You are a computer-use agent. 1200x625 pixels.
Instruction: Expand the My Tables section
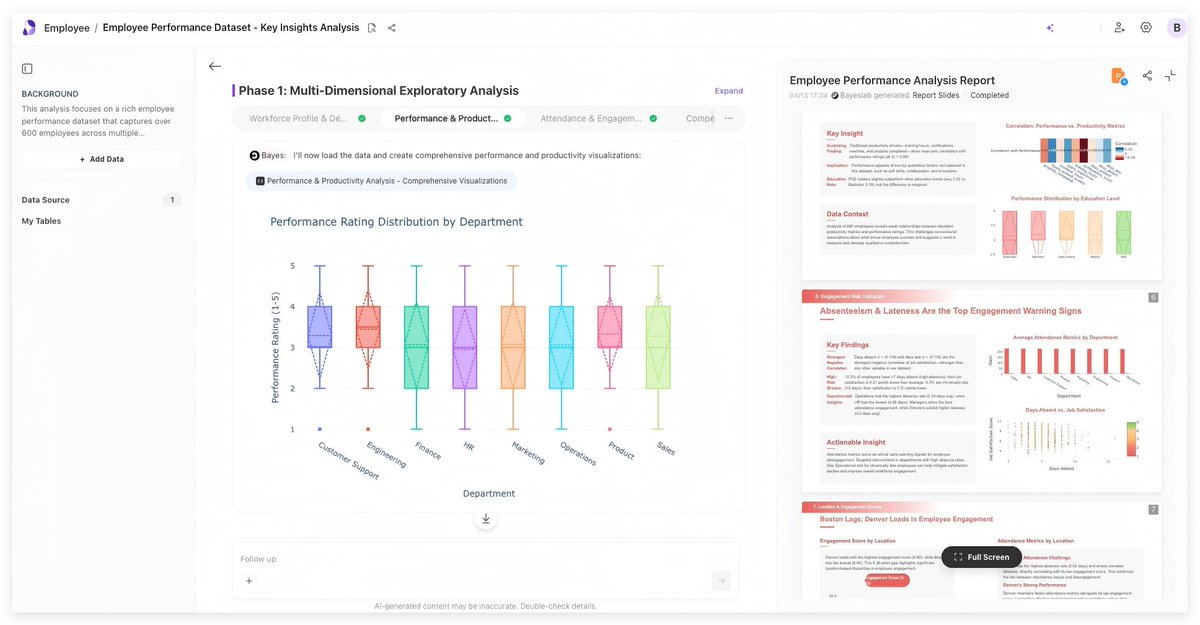coord(41,221)
